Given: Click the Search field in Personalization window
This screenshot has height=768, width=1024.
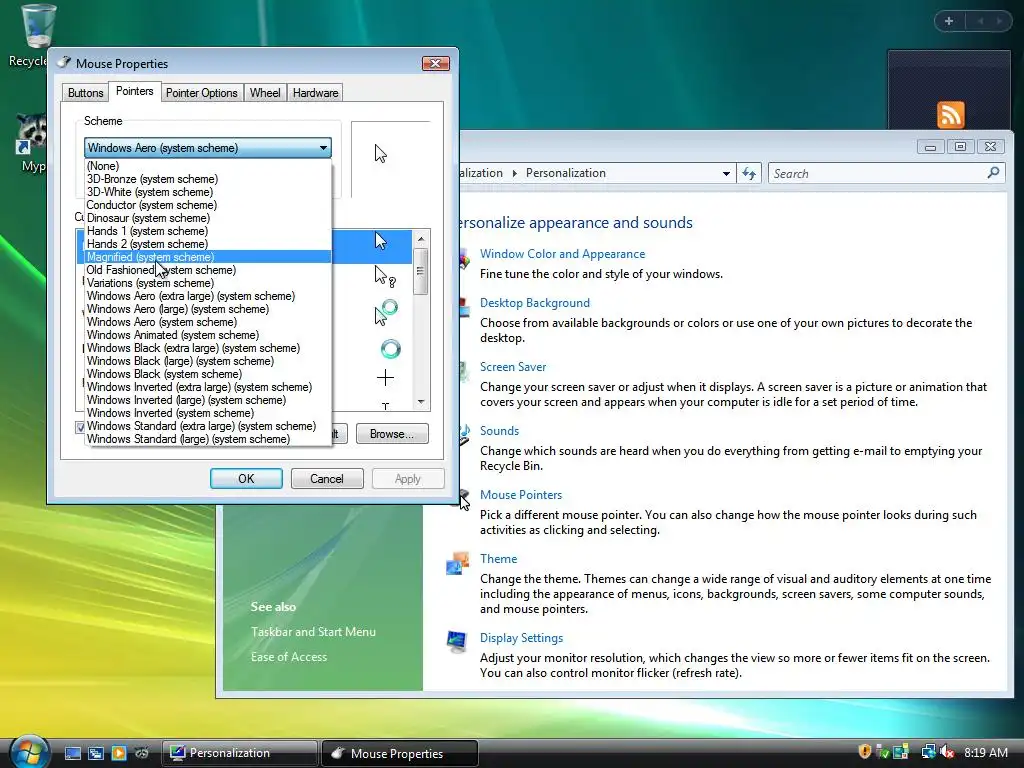Looking at the screenshot, I should [x=876, y=173].
